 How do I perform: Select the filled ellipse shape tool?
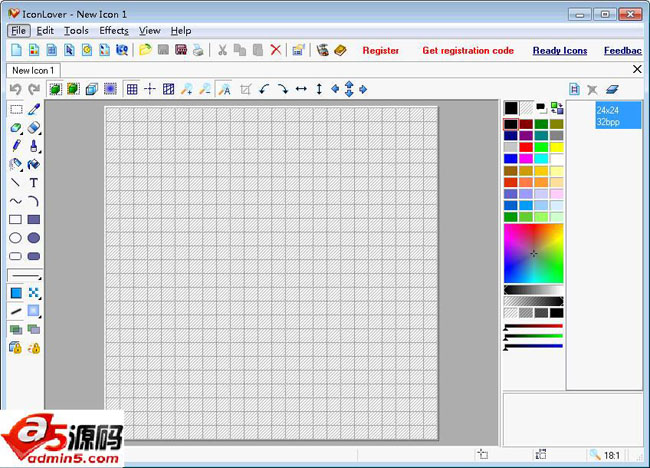34,238
